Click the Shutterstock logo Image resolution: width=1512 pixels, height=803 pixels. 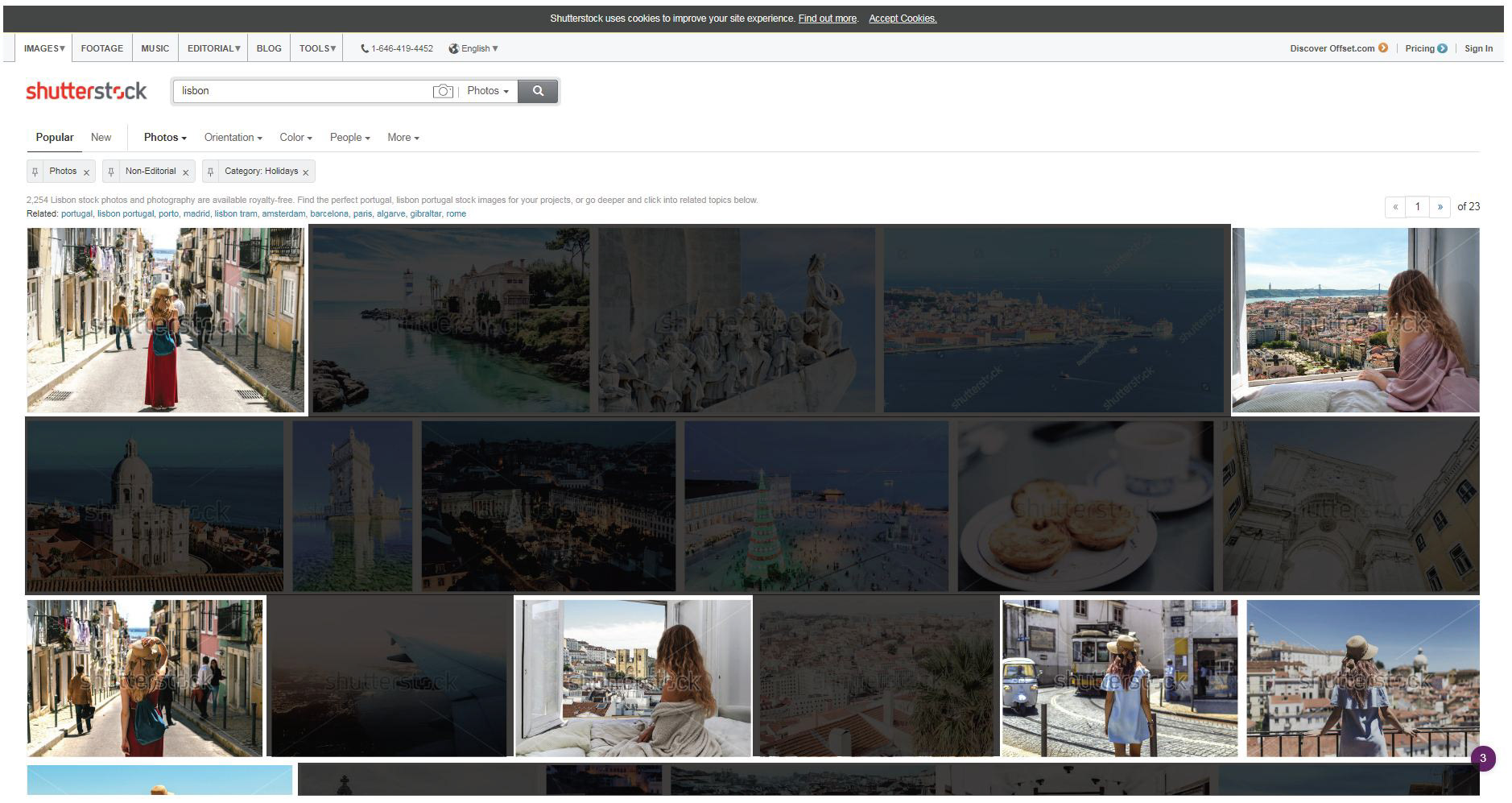pos(86,91)
